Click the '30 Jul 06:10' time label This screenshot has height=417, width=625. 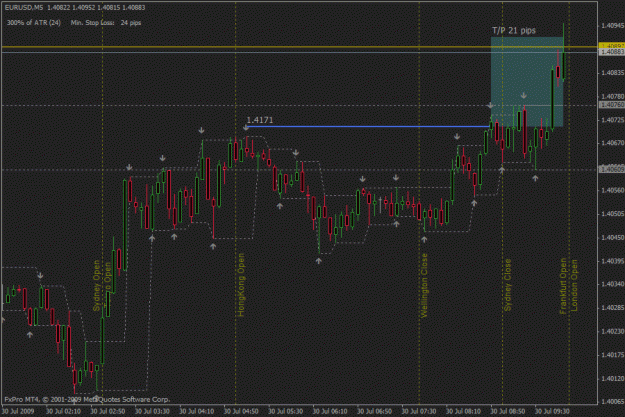point(330,411)
